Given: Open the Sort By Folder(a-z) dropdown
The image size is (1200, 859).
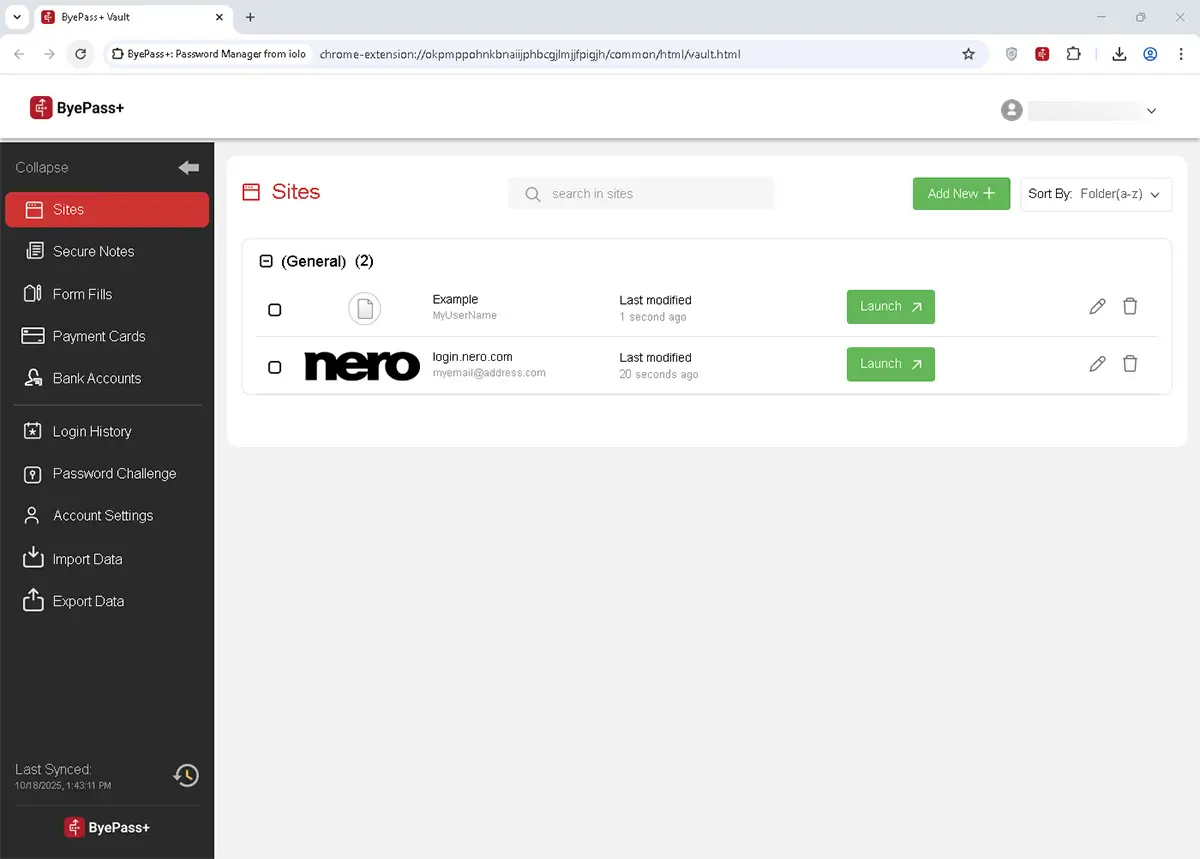Looking at the screenshot, I should click(x=1096, y=194).
